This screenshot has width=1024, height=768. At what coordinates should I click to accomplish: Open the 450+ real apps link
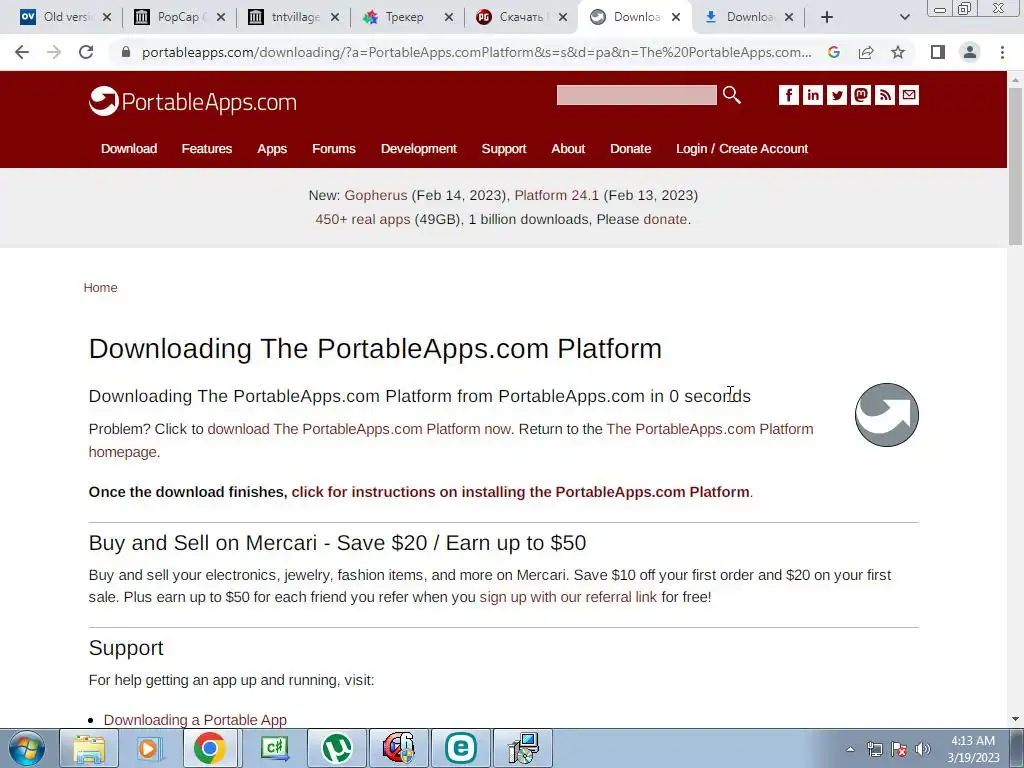pyautogui.click(x=362, y=219)
